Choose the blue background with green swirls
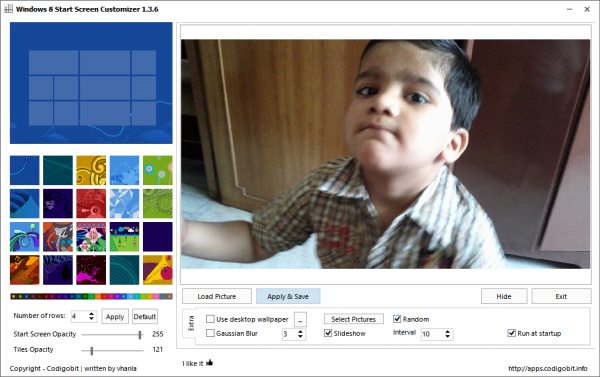This screenshot has width=600, height=377. click(24, 237)
